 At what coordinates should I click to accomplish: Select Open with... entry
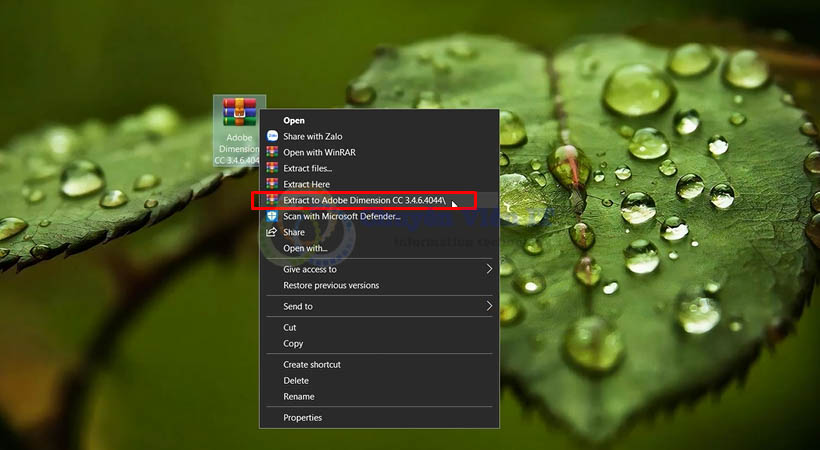(x=305, y=248)
